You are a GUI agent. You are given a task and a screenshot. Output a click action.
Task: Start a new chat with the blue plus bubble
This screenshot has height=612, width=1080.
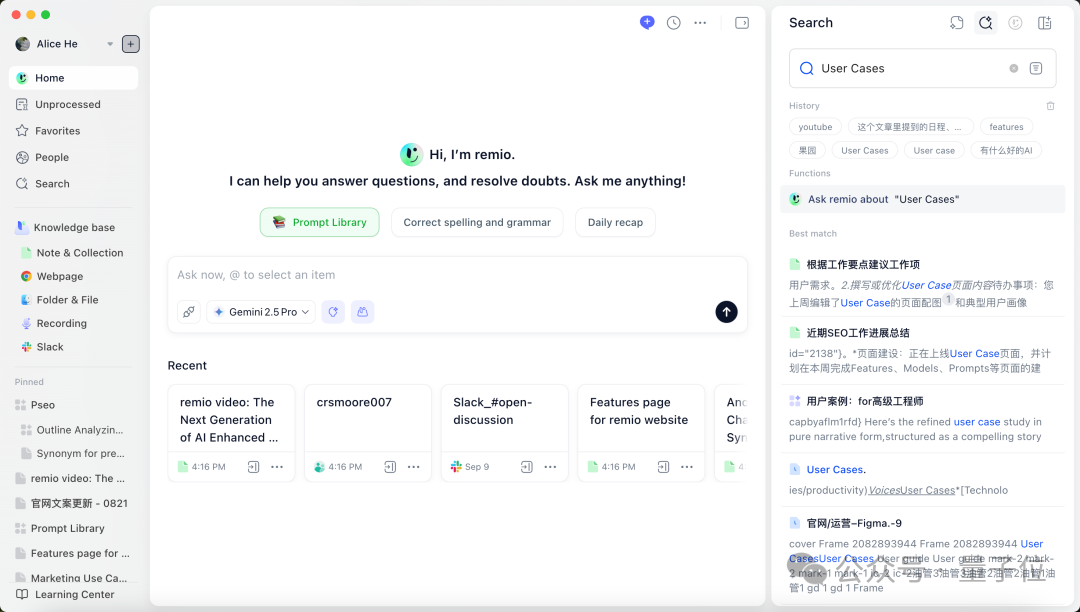tap(647, 22)
